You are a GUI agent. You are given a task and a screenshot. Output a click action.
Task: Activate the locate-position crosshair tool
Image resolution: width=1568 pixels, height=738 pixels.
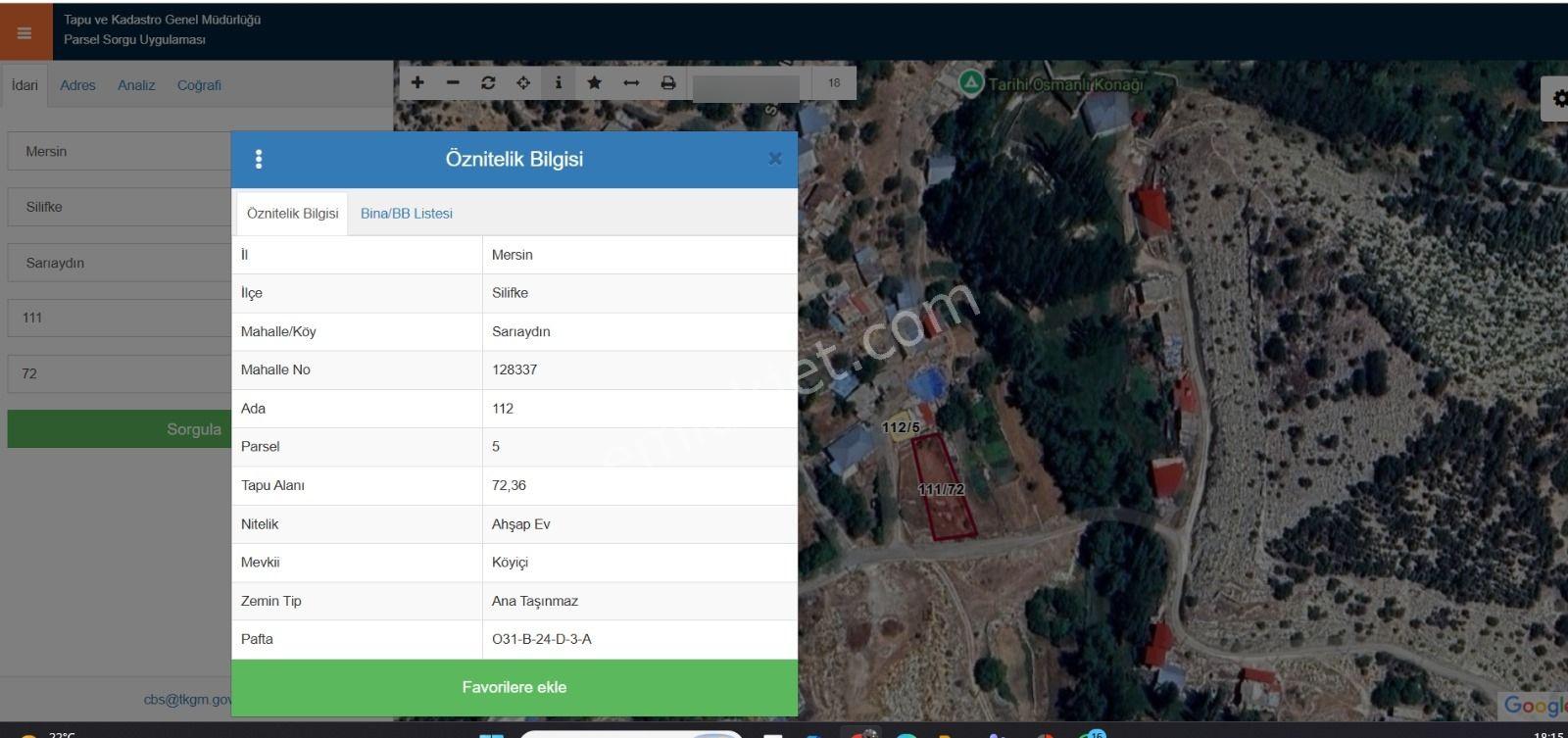[523, 83]
